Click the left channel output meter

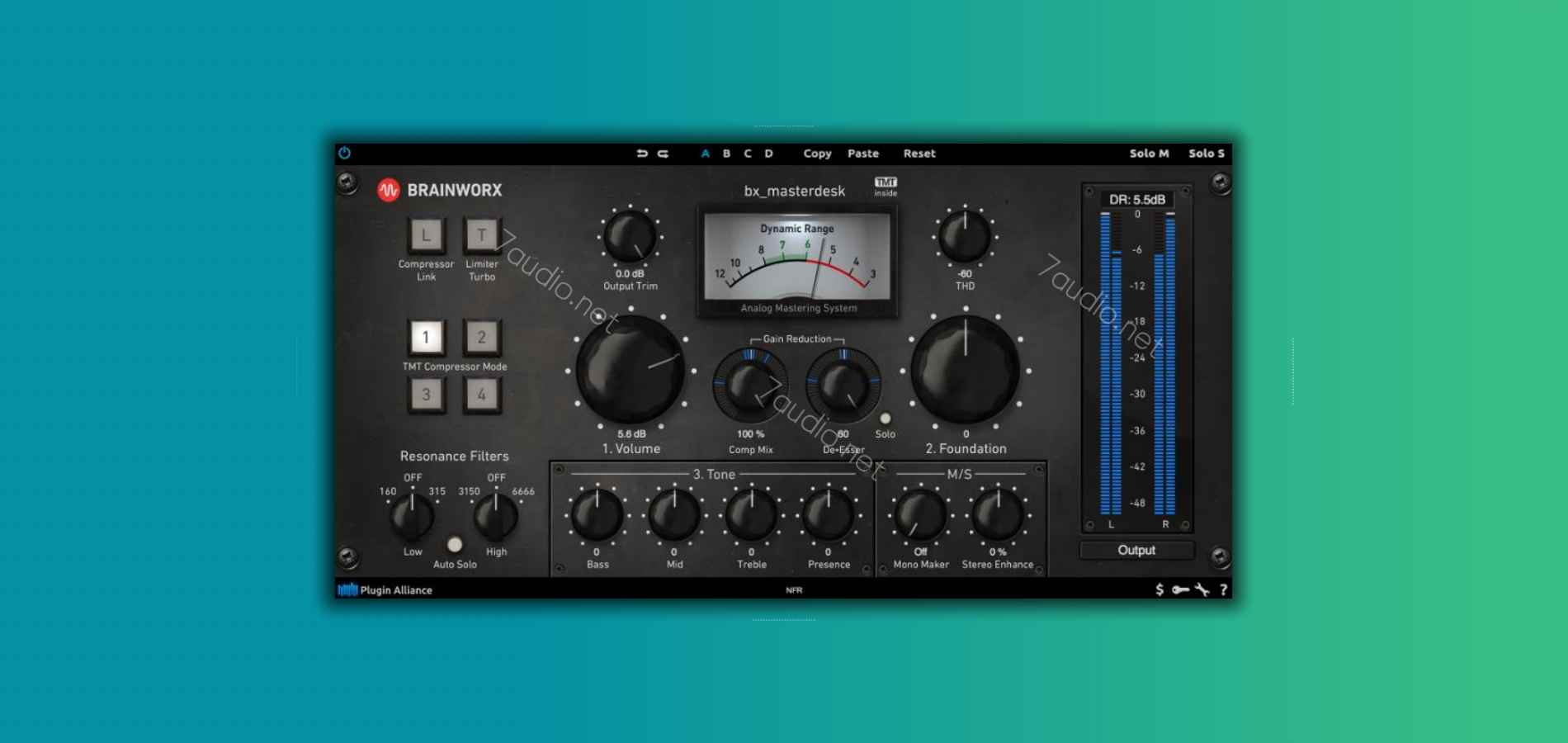pyautogui.click(x=1111, y=363)
